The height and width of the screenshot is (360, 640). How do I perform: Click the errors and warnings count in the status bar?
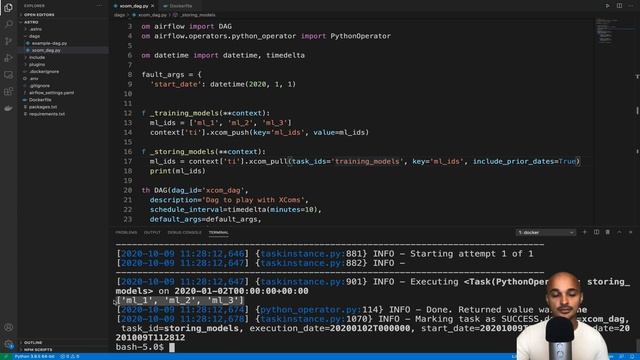70,357
